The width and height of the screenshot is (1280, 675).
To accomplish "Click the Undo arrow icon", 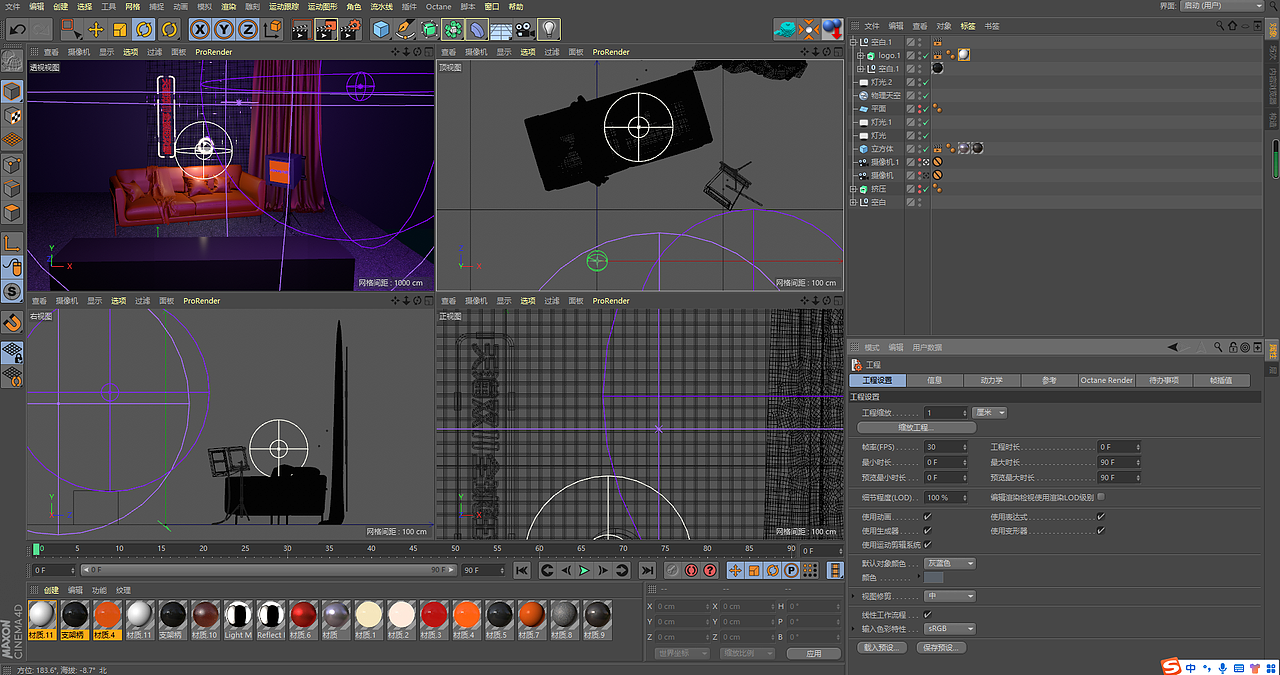I will (17, 29).
